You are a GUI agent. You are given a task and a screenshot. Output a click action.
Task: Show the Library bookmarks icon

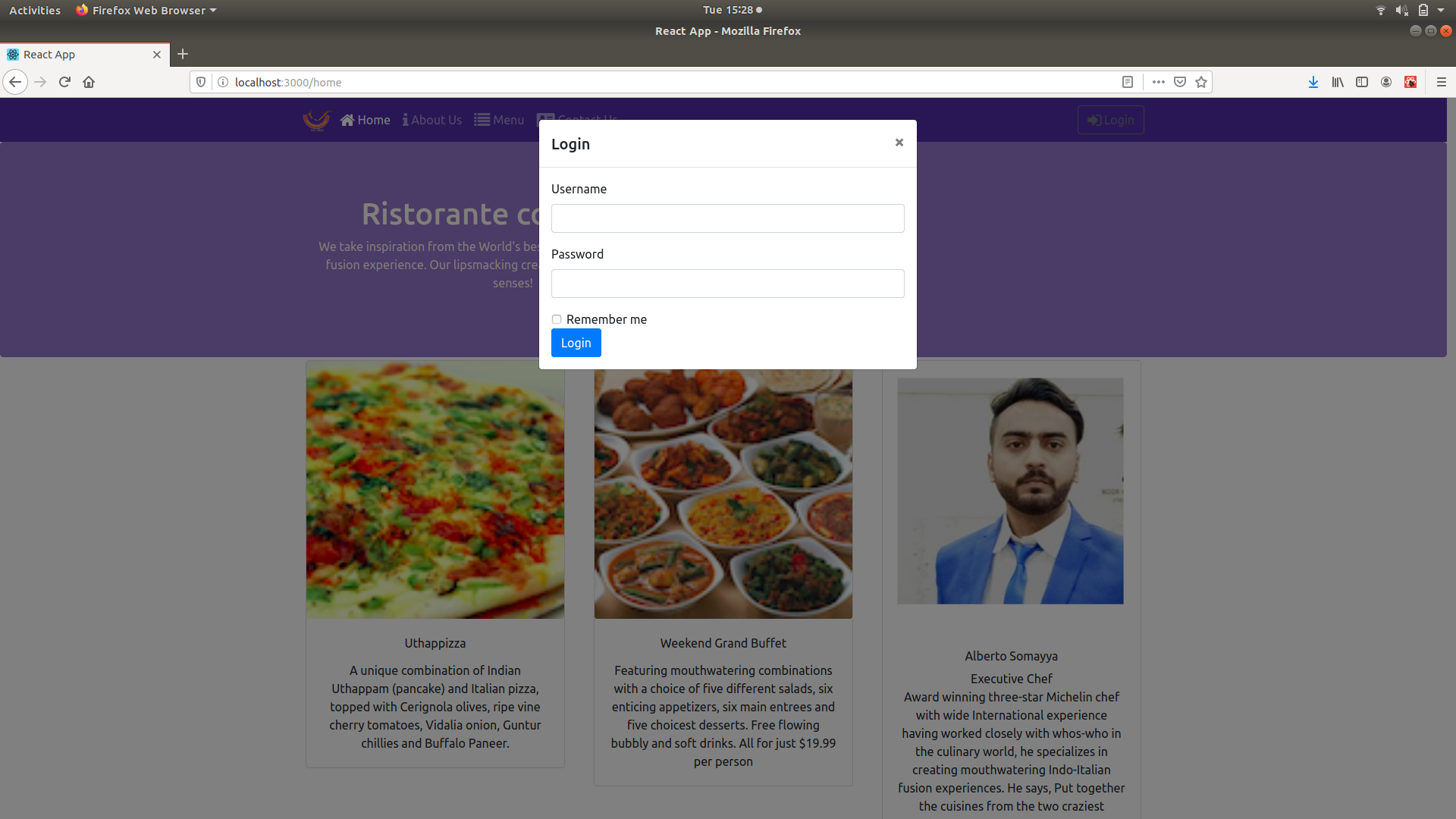(1338, 82)
